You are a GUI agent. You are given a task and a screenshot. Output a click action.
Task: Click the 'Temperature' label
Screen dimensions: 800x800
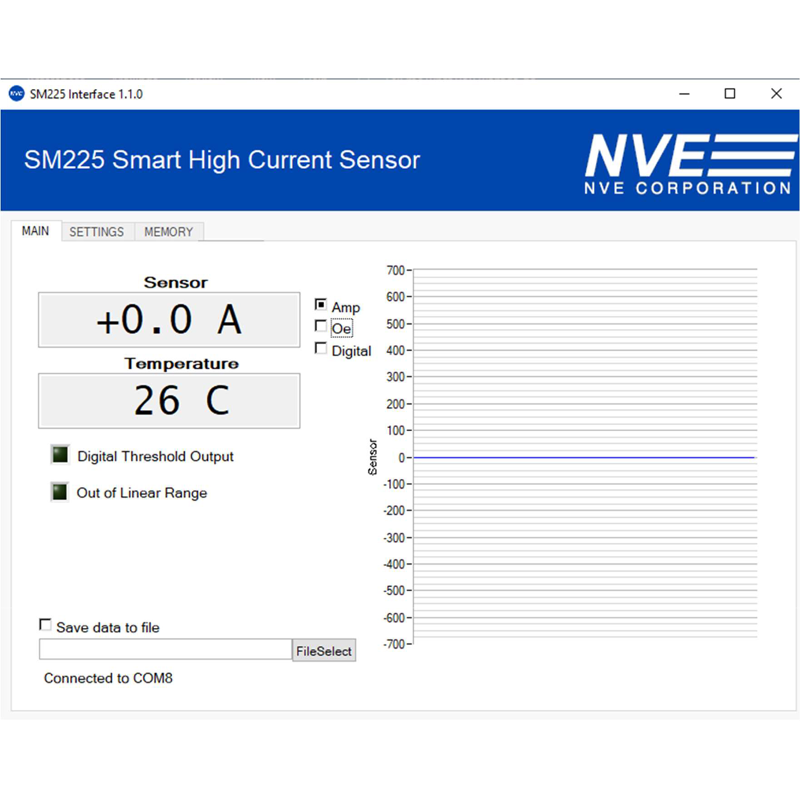coord(182,363)
